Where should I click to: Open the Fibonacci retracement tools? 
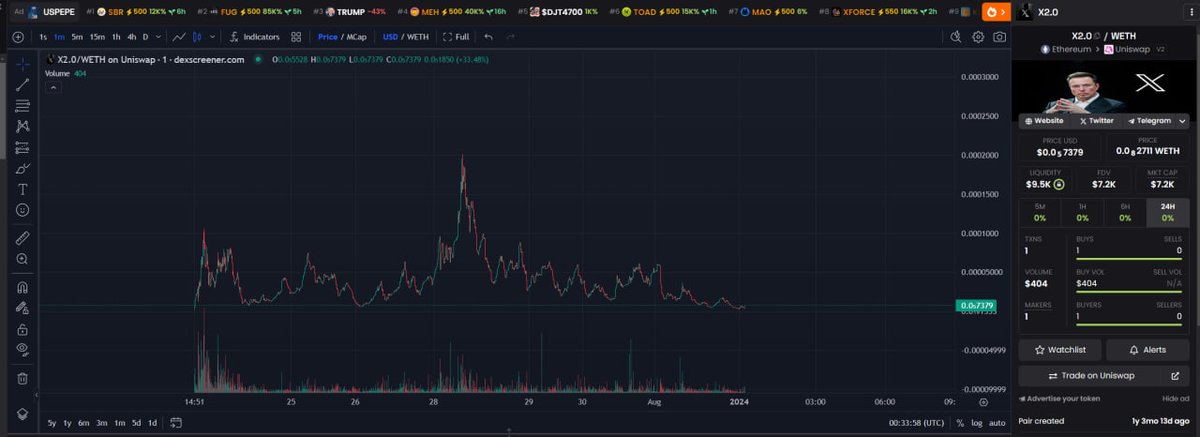(x=22, y=105)
